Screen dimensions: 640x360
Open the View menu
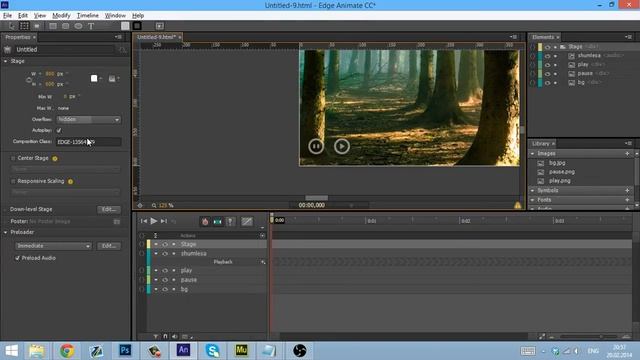click(x=40, y=16)
